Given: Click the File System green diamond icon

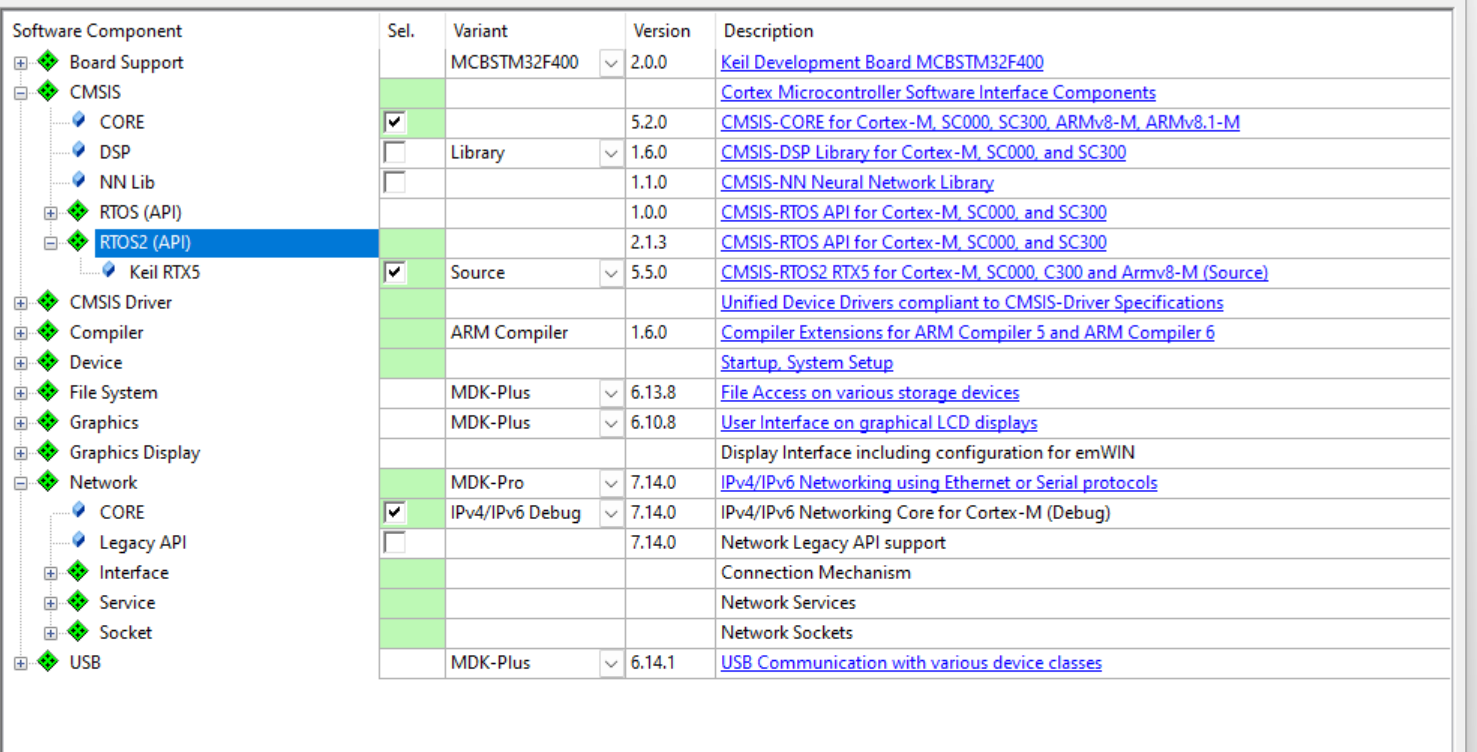Looking at the screenshot, I should (x=48, y=392).
